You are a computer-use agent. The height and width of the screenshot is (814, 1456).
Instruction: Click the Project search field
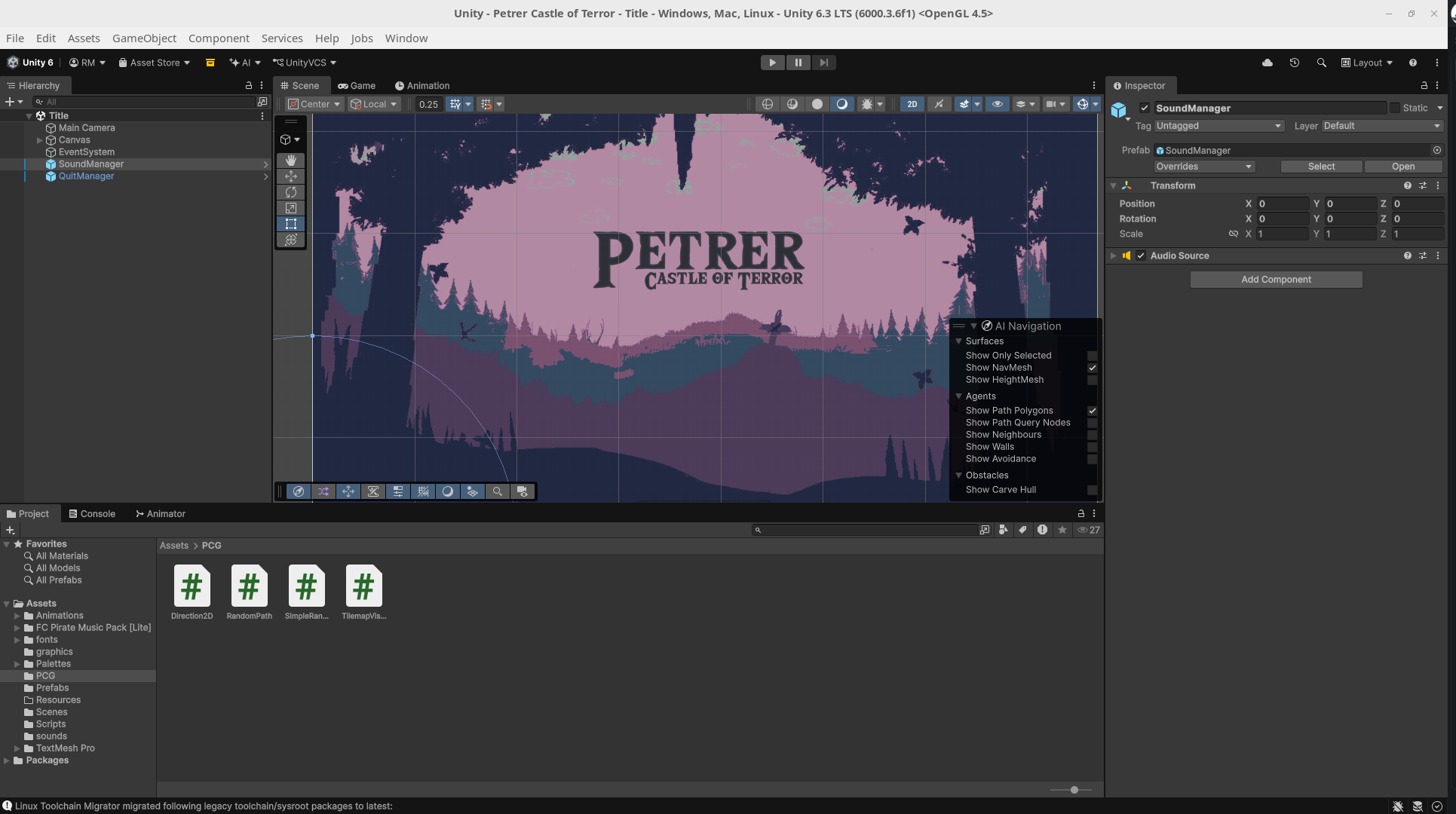pos(866,530)
